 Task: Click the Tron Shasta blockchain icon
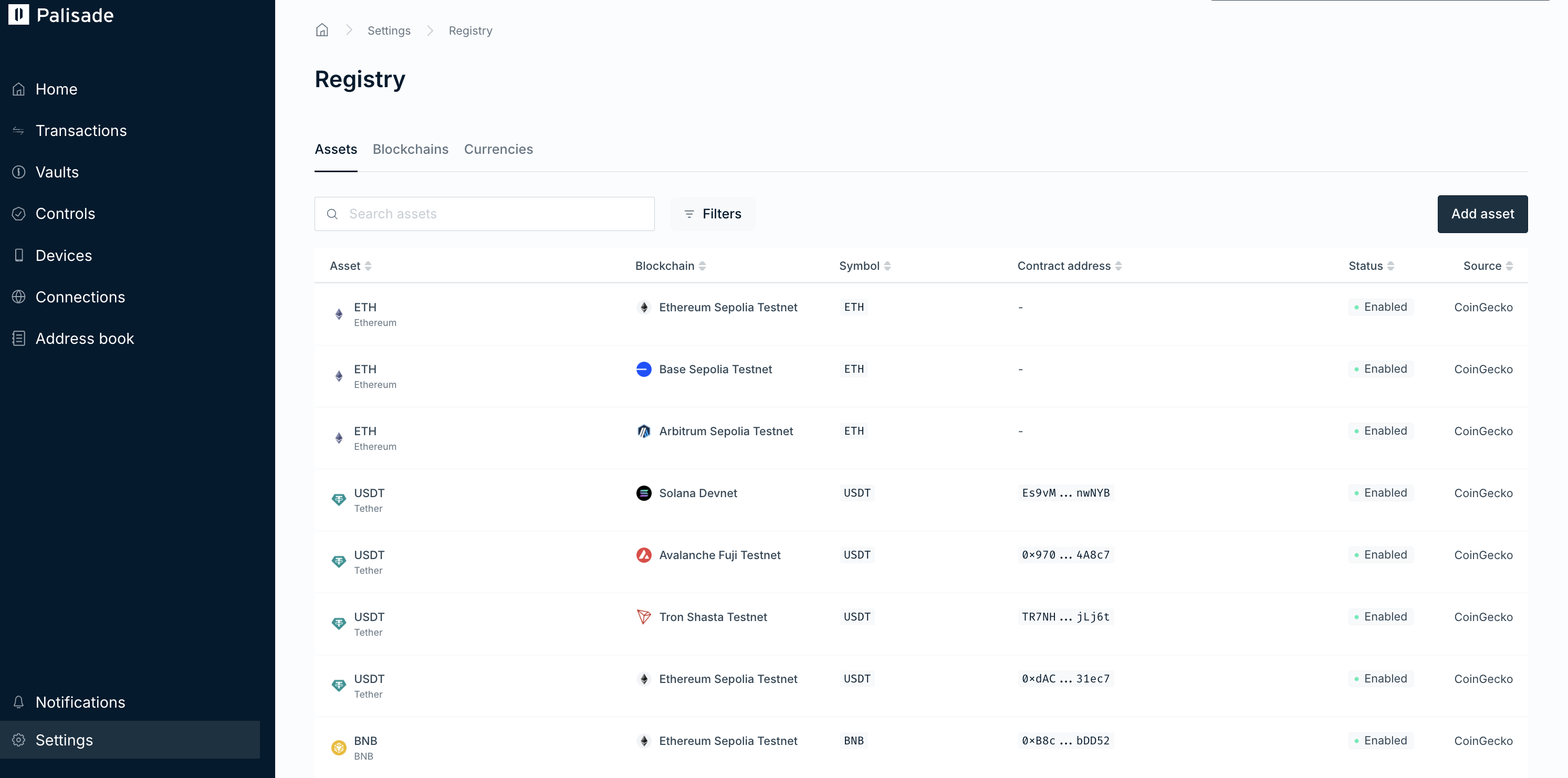click(x=644, y=617)
